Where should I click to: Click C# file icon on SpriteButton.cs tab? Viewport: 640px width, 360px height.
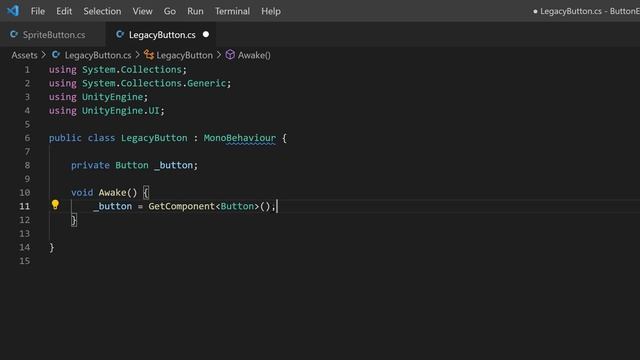pos(14,34)
